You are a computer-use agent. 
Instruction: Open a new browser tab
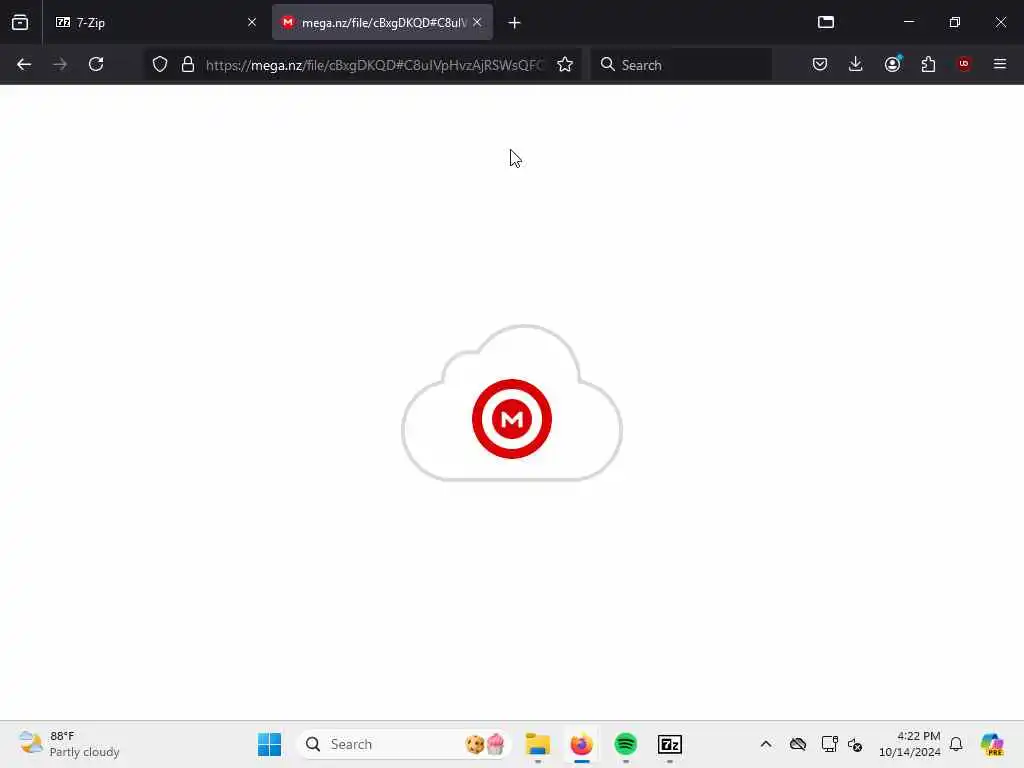pos(514,23)
